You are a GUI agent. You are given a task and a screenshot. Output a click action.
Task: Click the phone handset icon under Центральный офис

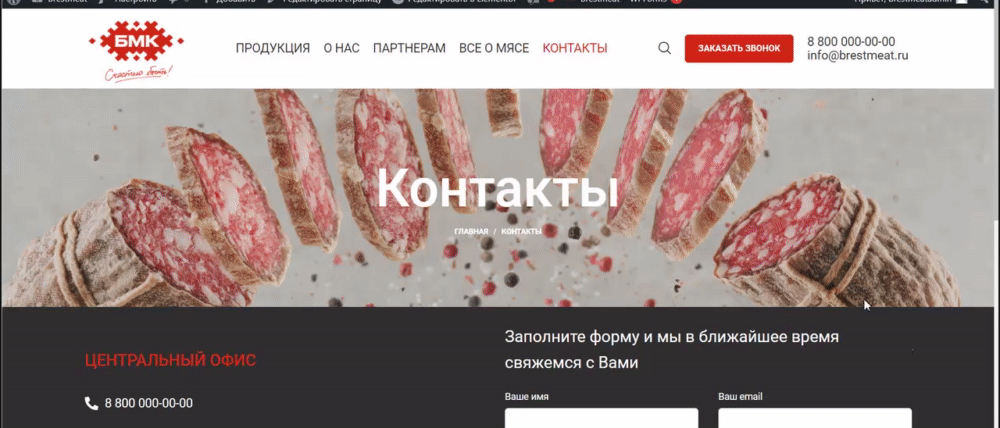91,403
